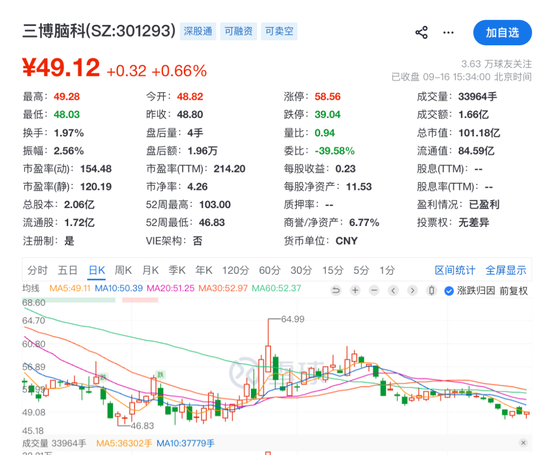550x455 pixels.
Task: Move chart left with left chevron icon
Action: (x=393, y=290)
